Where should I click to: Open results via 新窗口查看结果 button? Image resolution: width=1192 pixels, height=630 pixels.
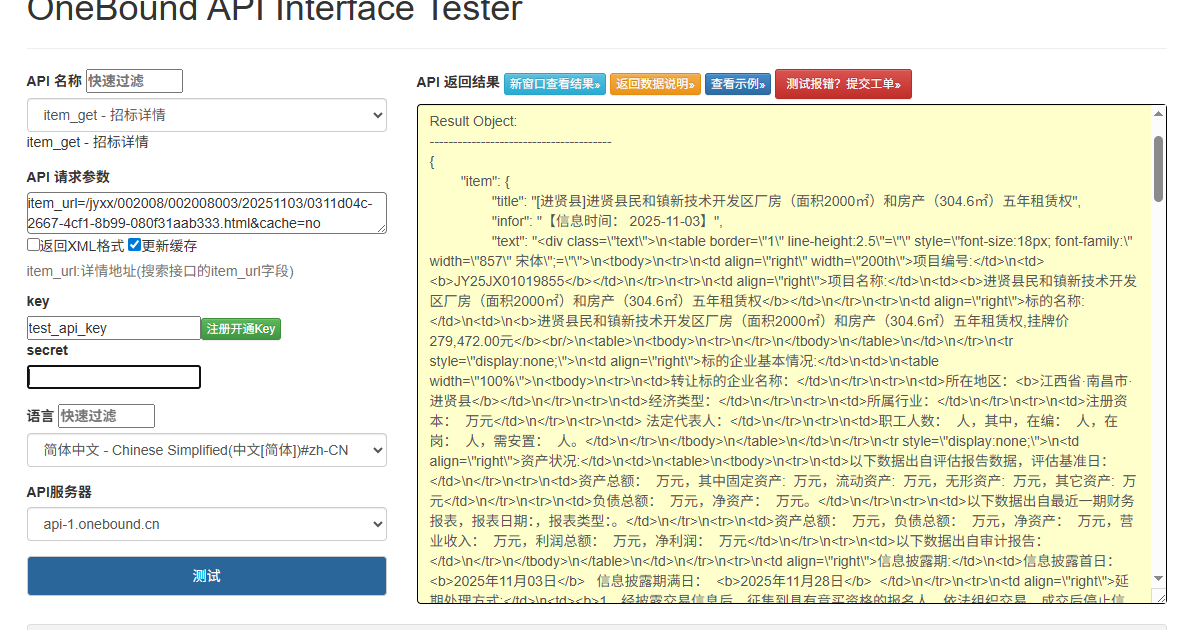pyautogui.click(x=555, y=84)
